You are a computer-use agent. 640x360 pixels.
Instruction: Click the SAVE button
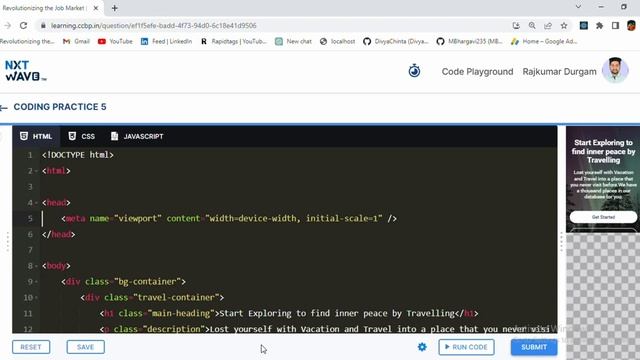[85, 347]
